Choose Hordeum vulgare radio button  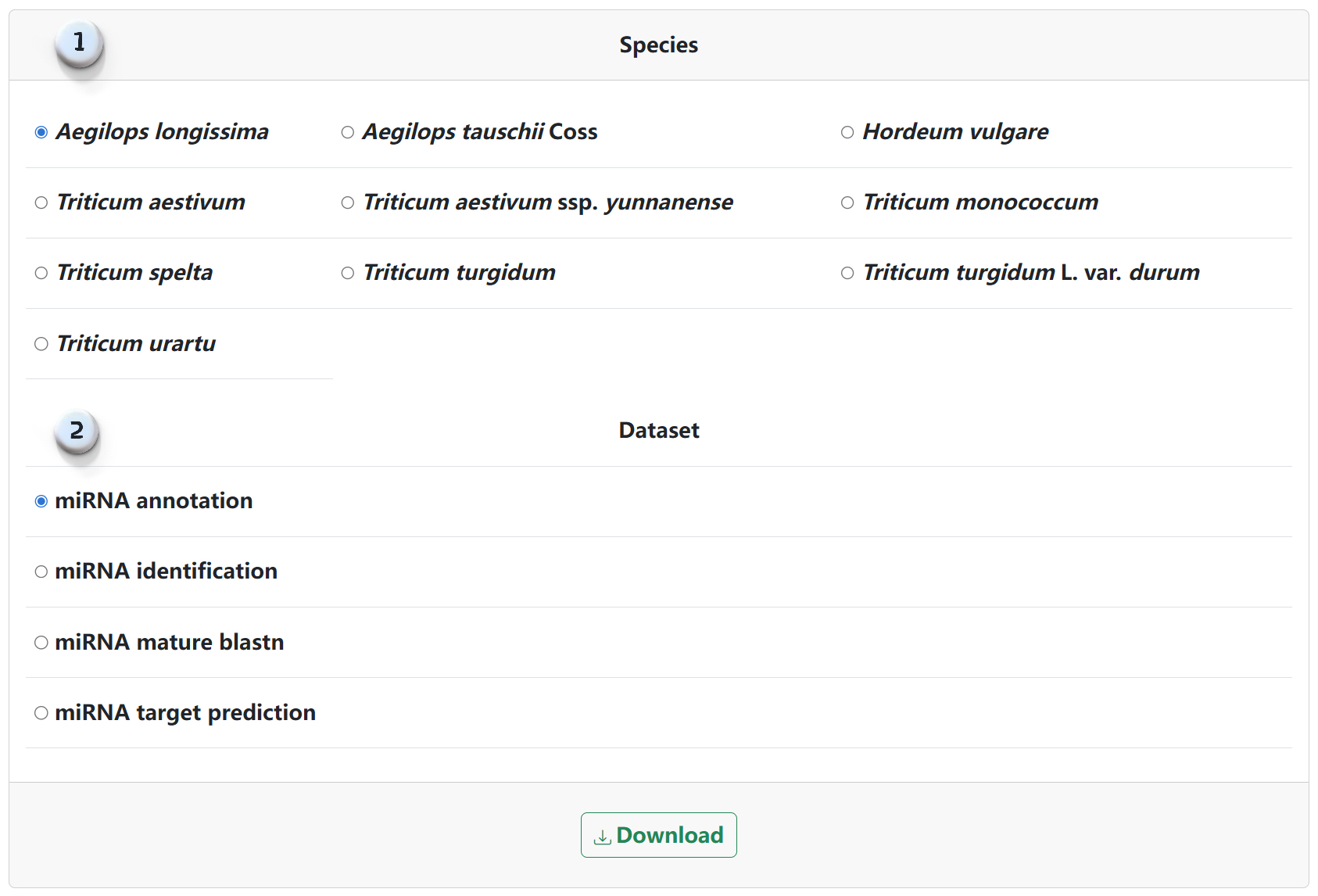[847, 132]
